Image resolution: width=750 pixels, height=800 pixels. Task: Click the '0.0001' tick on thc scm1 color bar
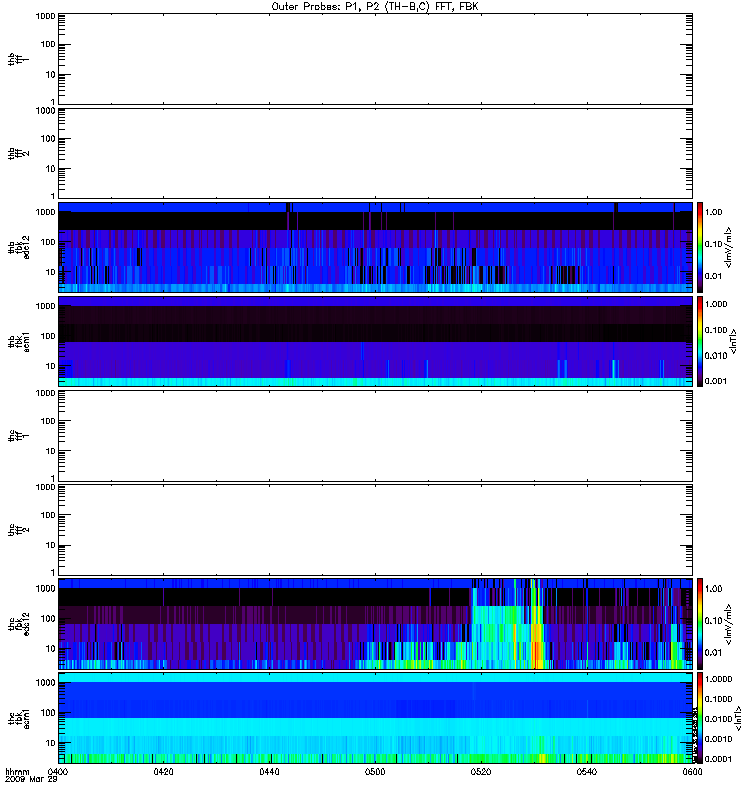(x=718, y=759)
